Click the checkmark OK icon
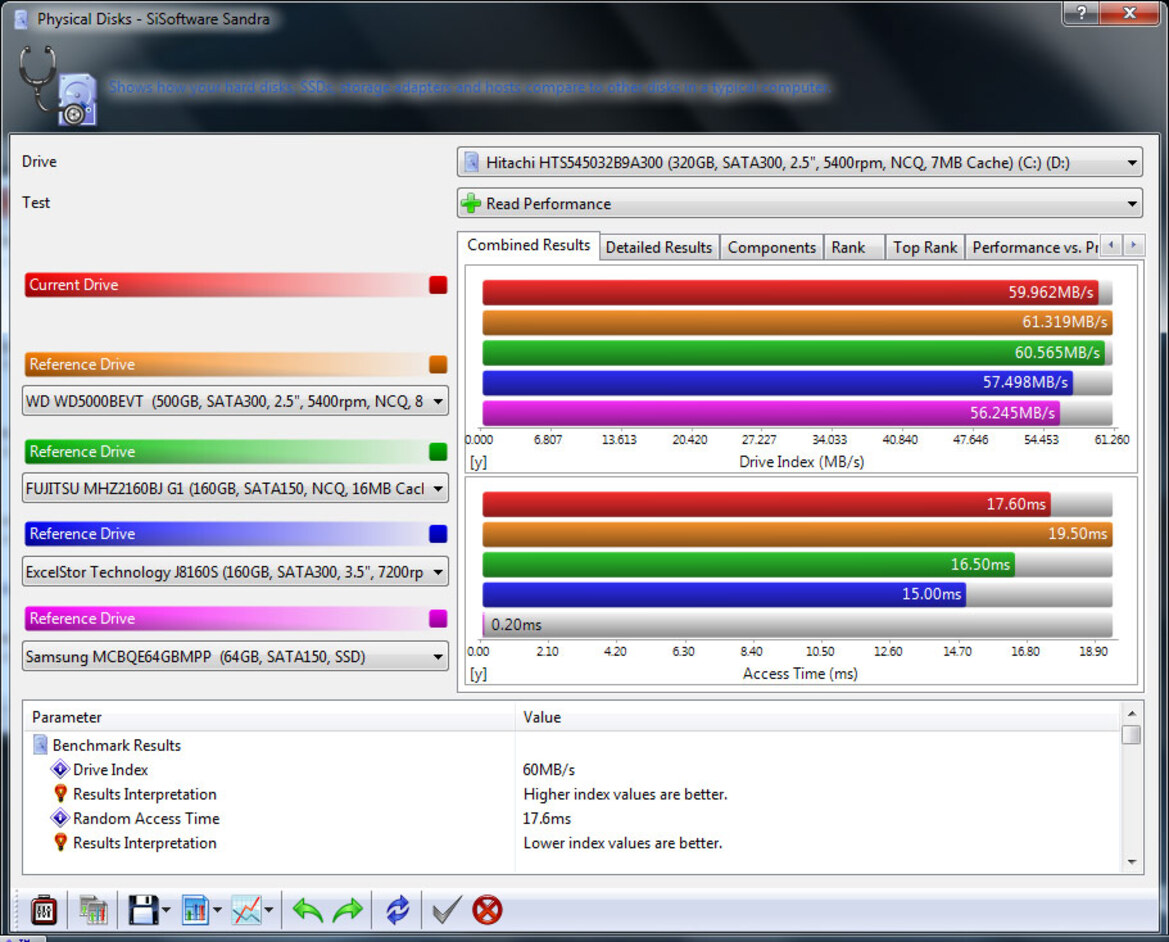 coord(447,910)
